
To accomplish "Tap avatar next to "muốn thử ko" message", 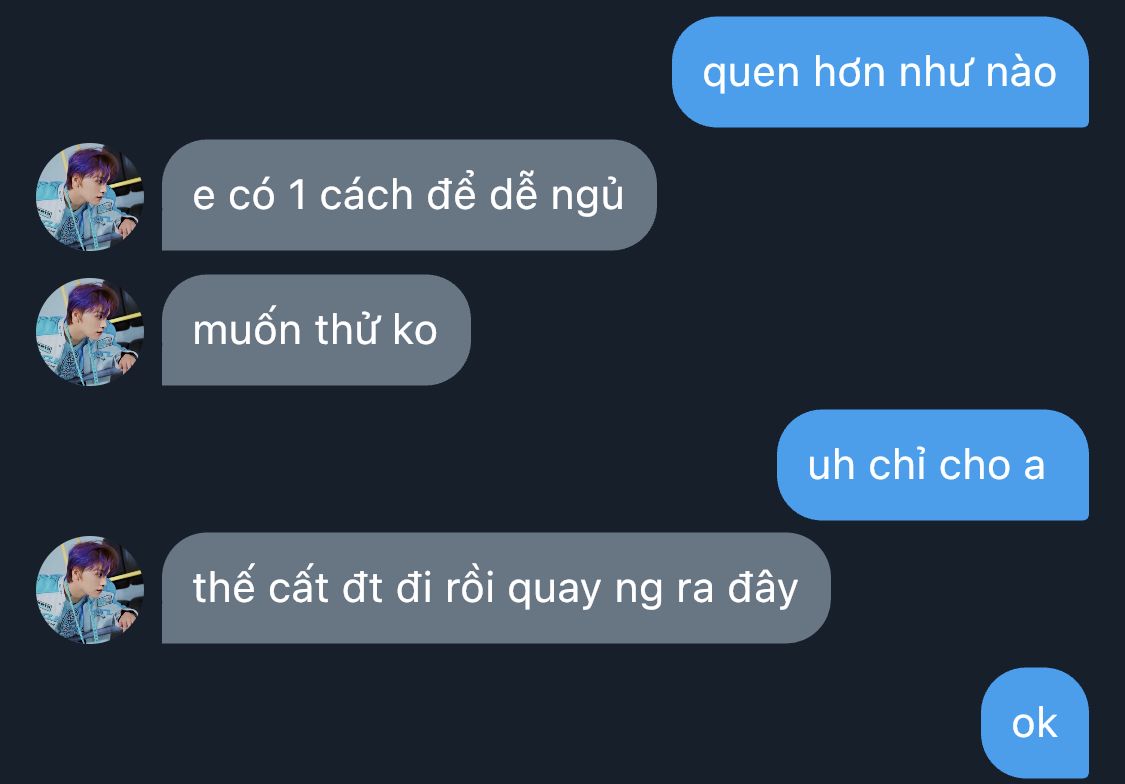I will click(x=90, y=331).
